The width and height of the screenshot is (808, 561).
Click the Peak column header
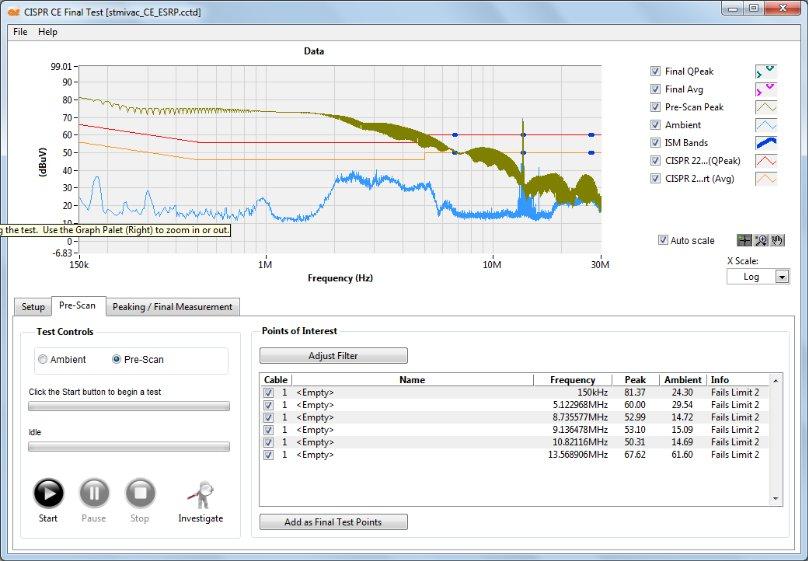[x=635, y=380]
